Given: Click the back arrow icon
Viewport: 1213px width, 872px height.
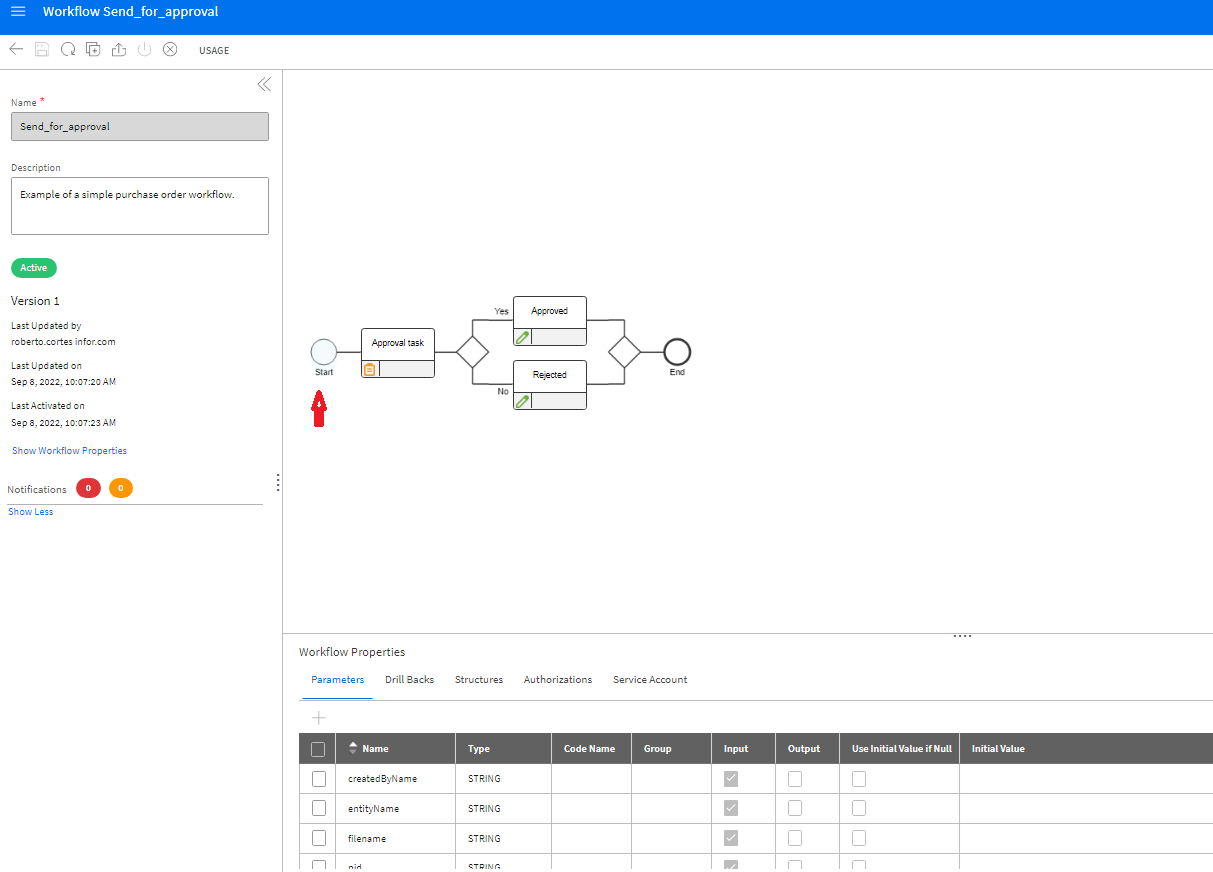Looking at the screenshot, I should point(16,49).
